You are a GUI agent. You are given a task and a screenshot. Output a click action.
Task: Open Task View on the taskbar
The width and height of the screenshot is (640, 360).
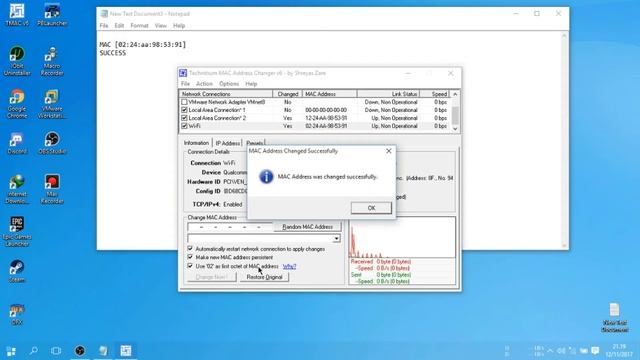click(x=56, y=351)
